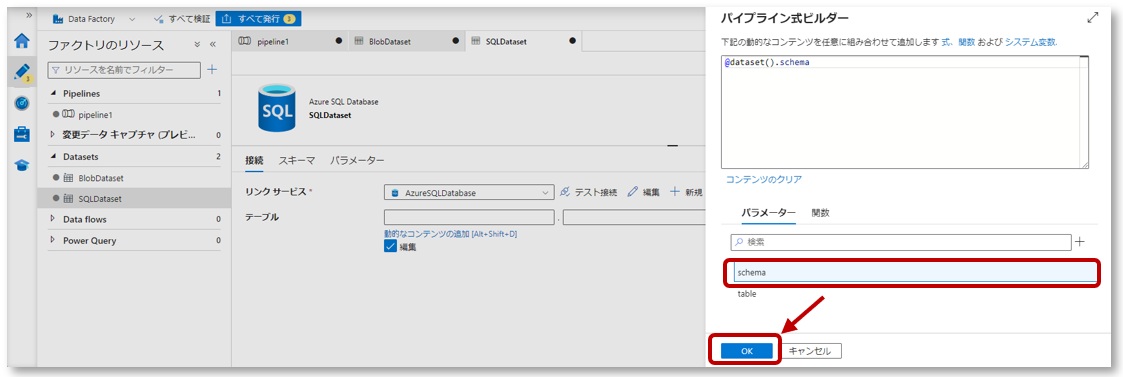Uncheck the 編集 checkbox under テーブル
The image size is (1123, 377).
pyautogui.click(x=390, y=247)
